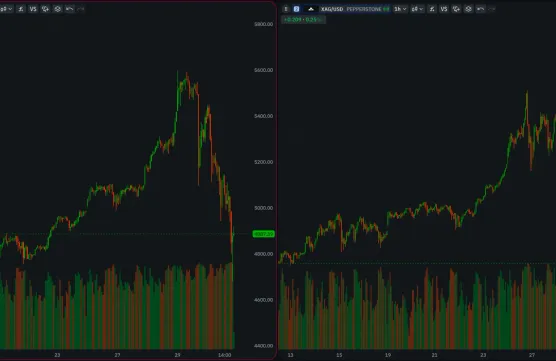
Task: Open the 1h timeframe dropdown
Action: point(400,9)
